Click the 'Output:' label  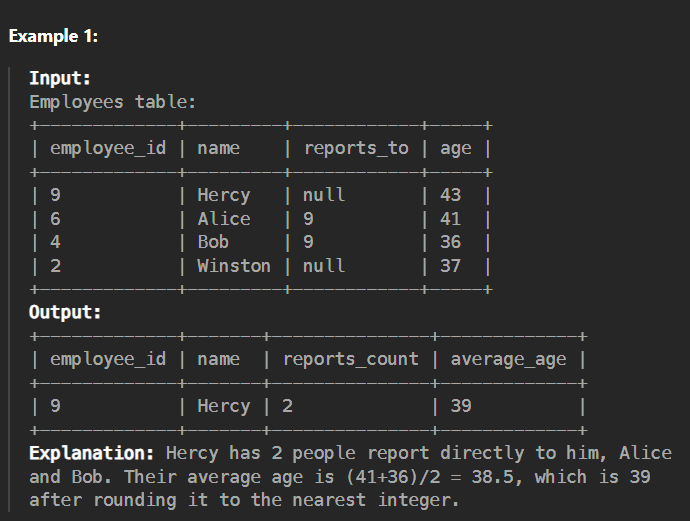65,312
